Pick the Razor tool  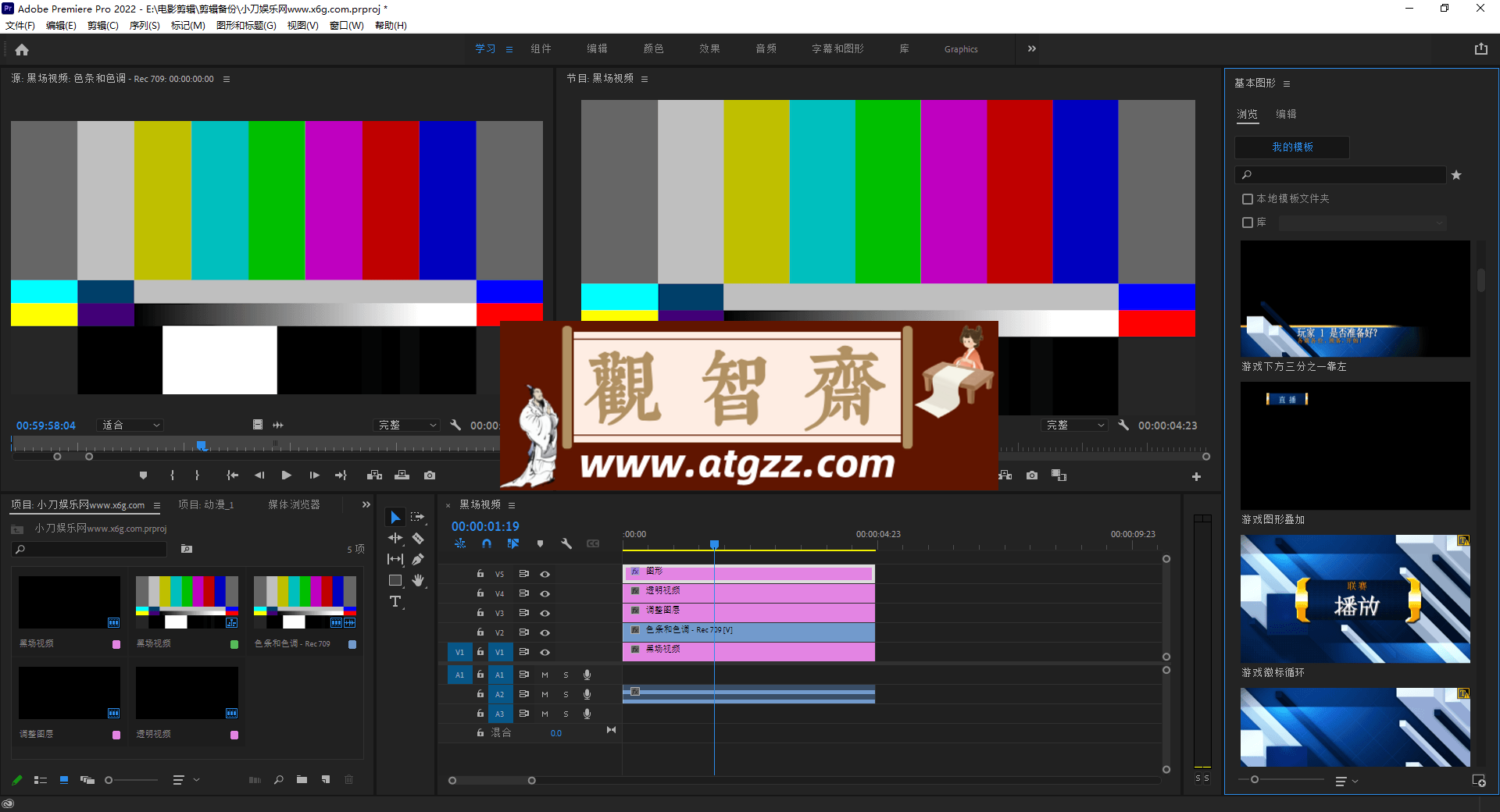click(418, 538)
